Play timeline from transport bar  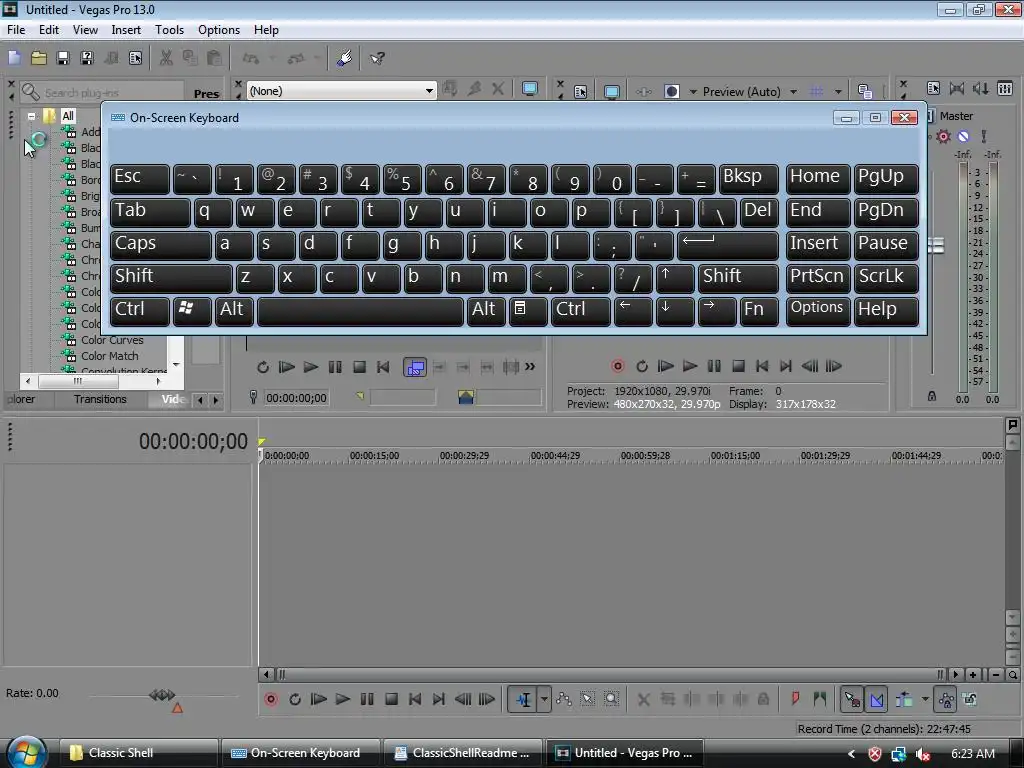(x=343, y=699)
